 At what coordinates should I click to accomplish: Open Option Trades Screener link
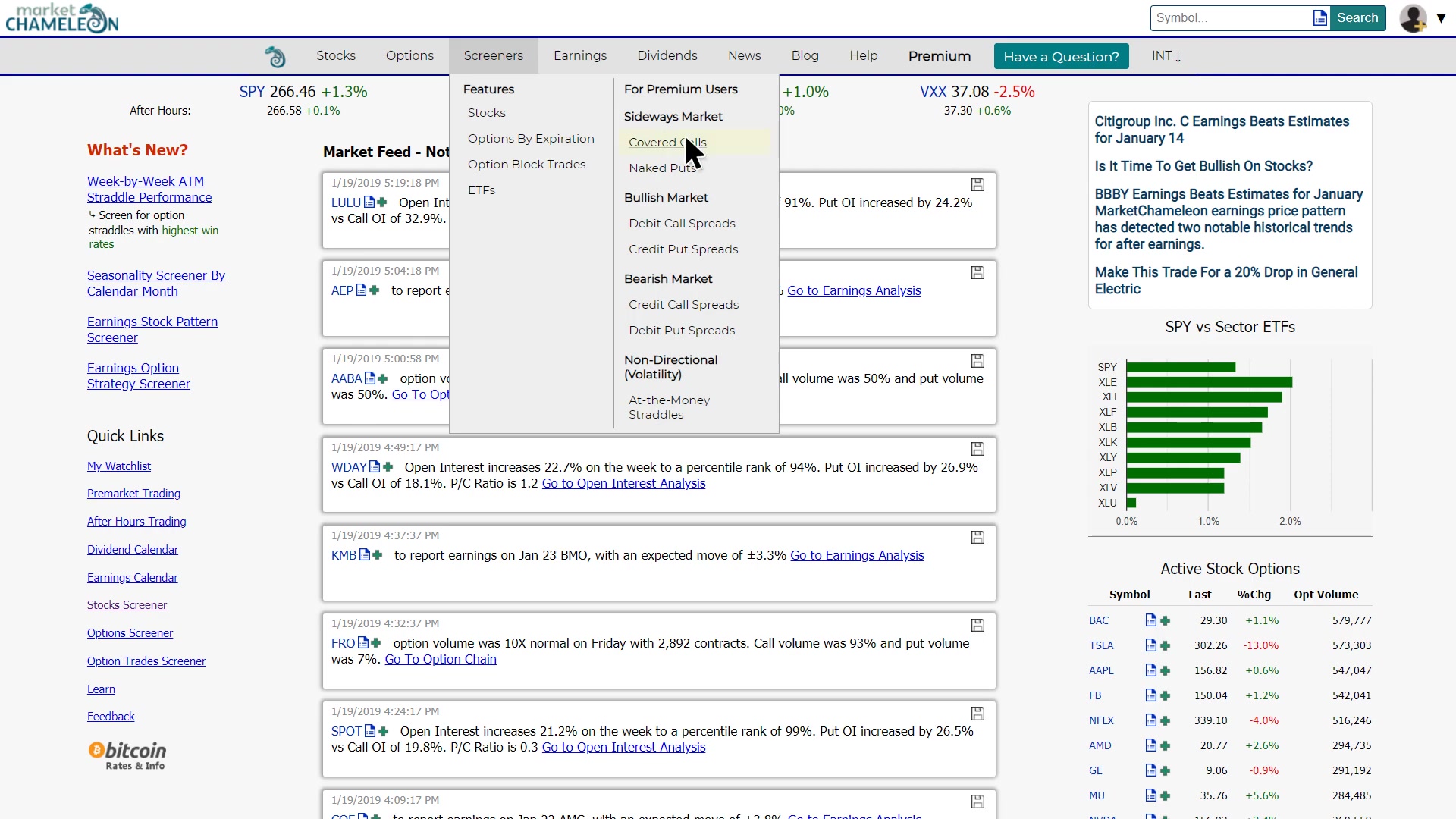(x=146, y=661)
